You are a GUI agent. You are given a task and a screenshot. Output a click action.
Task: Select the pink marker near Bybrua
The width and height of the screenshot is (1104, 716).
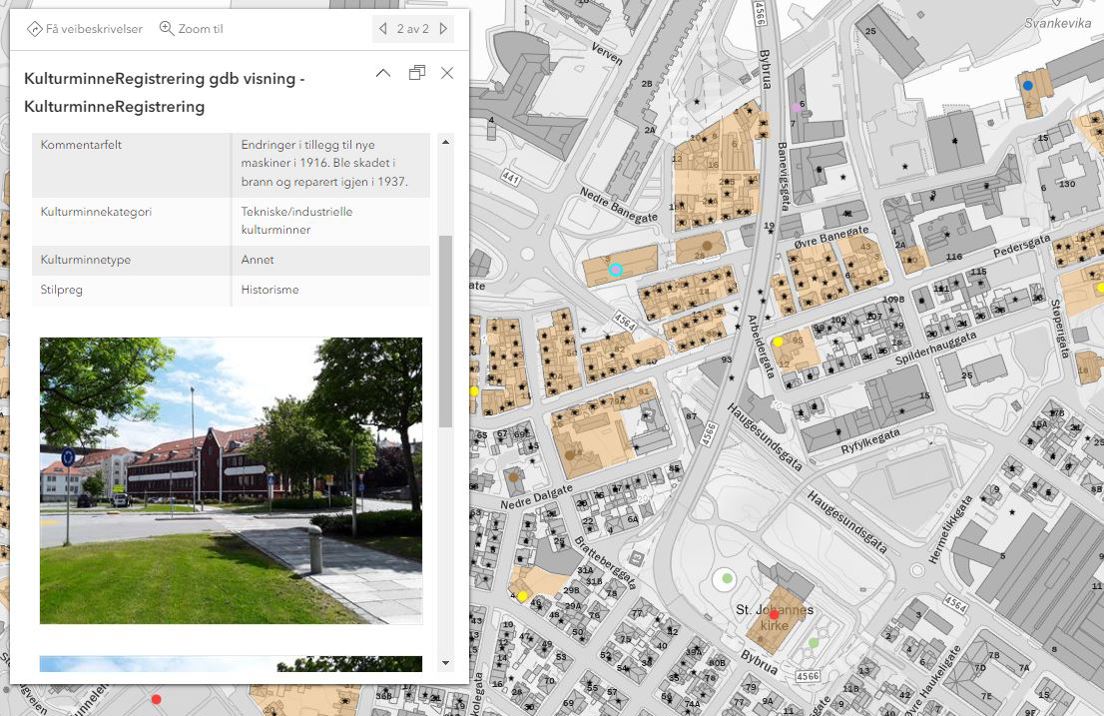point(796,107)
